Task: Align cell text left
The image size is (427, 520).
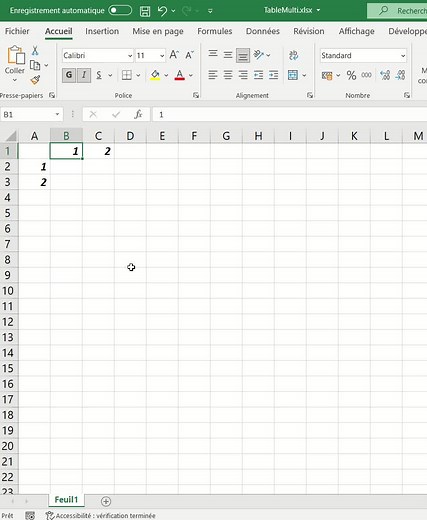Action: pos(213,75)
